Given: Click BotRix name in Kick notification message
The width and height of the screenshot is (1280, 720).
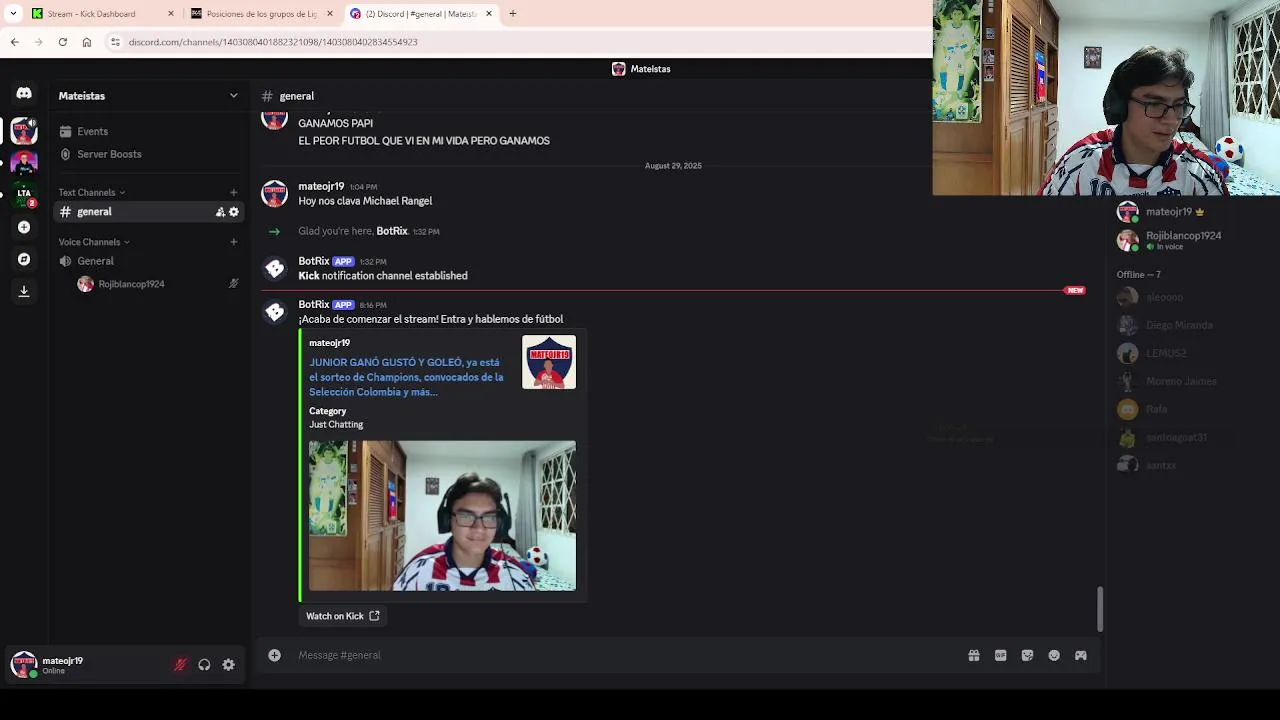Looking at the screenshot, I should (x=313, y=261).
